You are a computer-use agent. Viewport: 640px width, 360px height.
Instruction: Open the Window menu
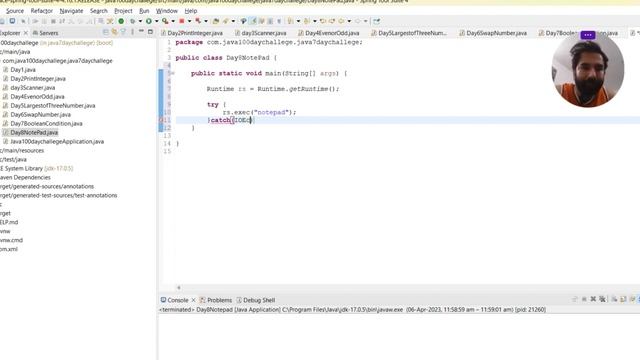tap(167, 11)
